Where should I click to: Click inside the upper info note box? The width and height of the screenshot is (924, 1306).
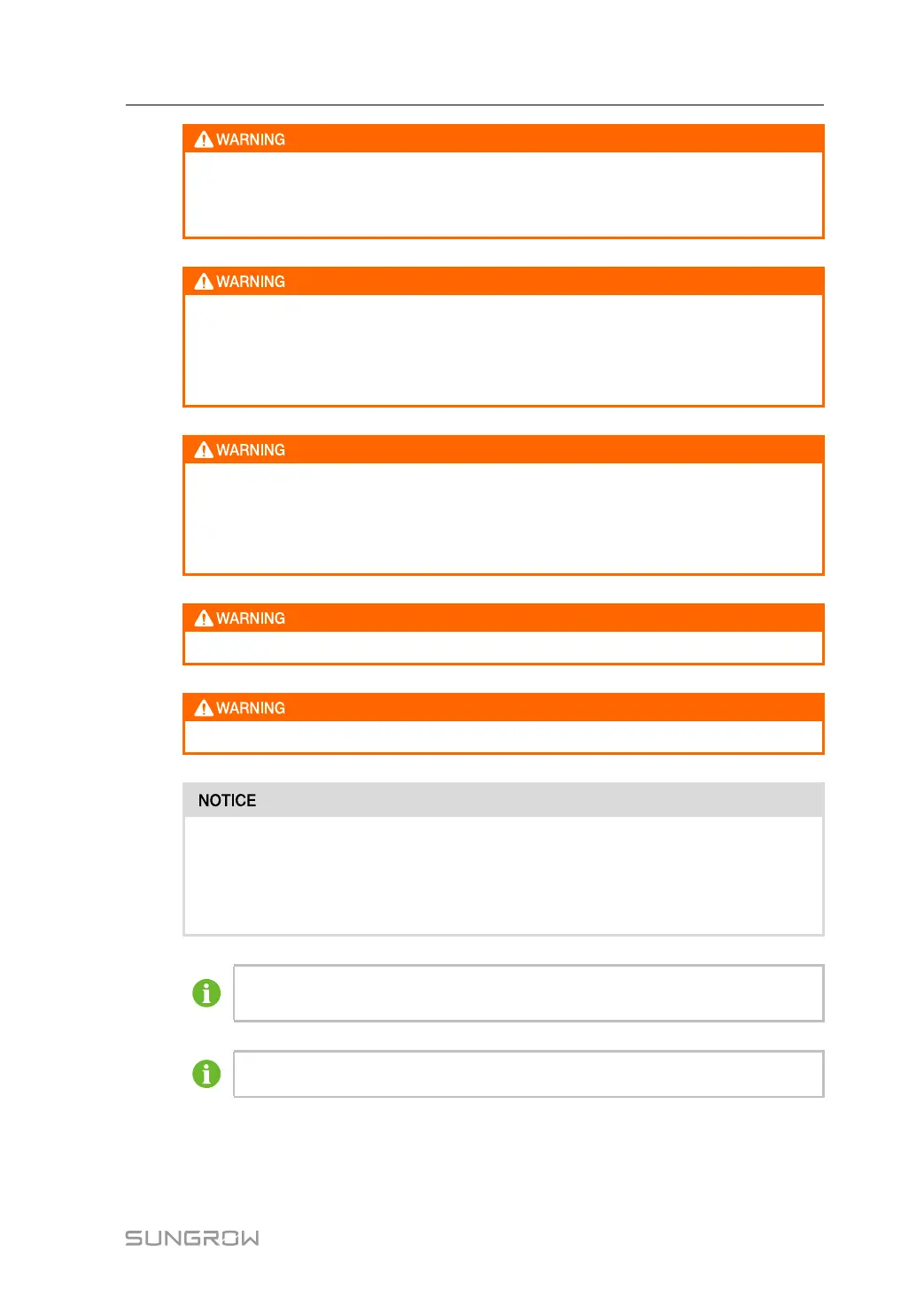pos(529,992)
